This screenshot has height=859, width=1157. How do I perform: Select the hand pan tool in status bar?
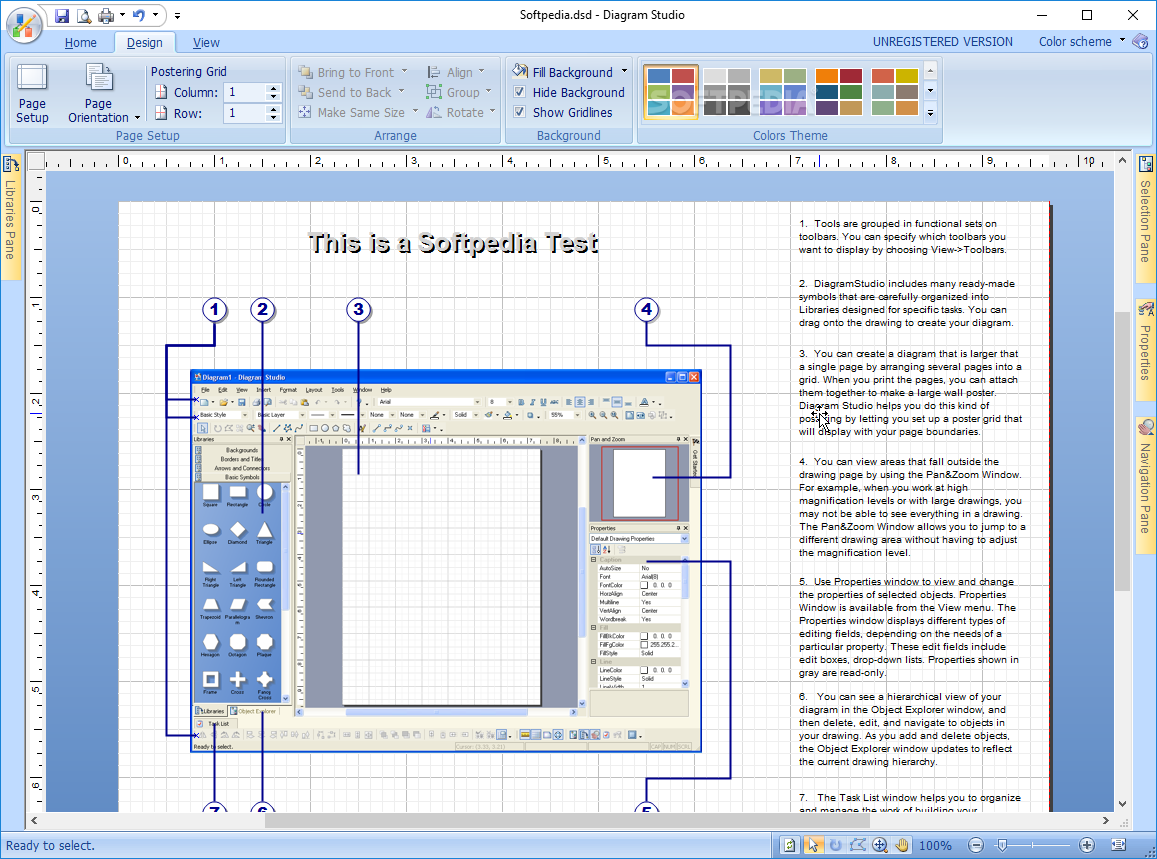point(902,845)
